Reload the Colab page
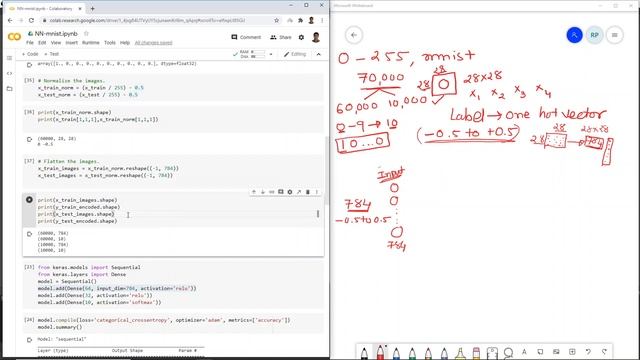The image size is (640, 360). pos(31,20)
